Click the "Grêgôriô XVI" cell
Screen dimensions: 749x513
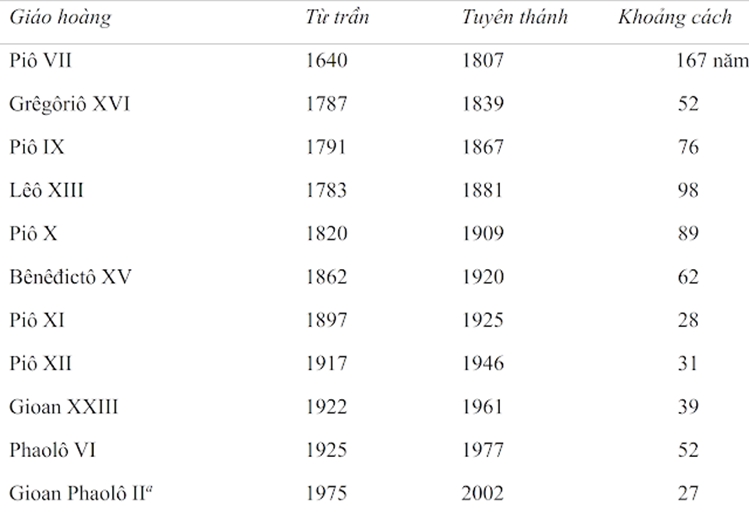68,104
